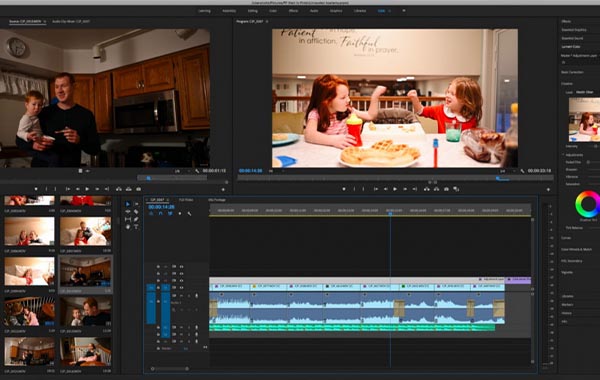Toggle V1 source patching indicator

(151, 287)
